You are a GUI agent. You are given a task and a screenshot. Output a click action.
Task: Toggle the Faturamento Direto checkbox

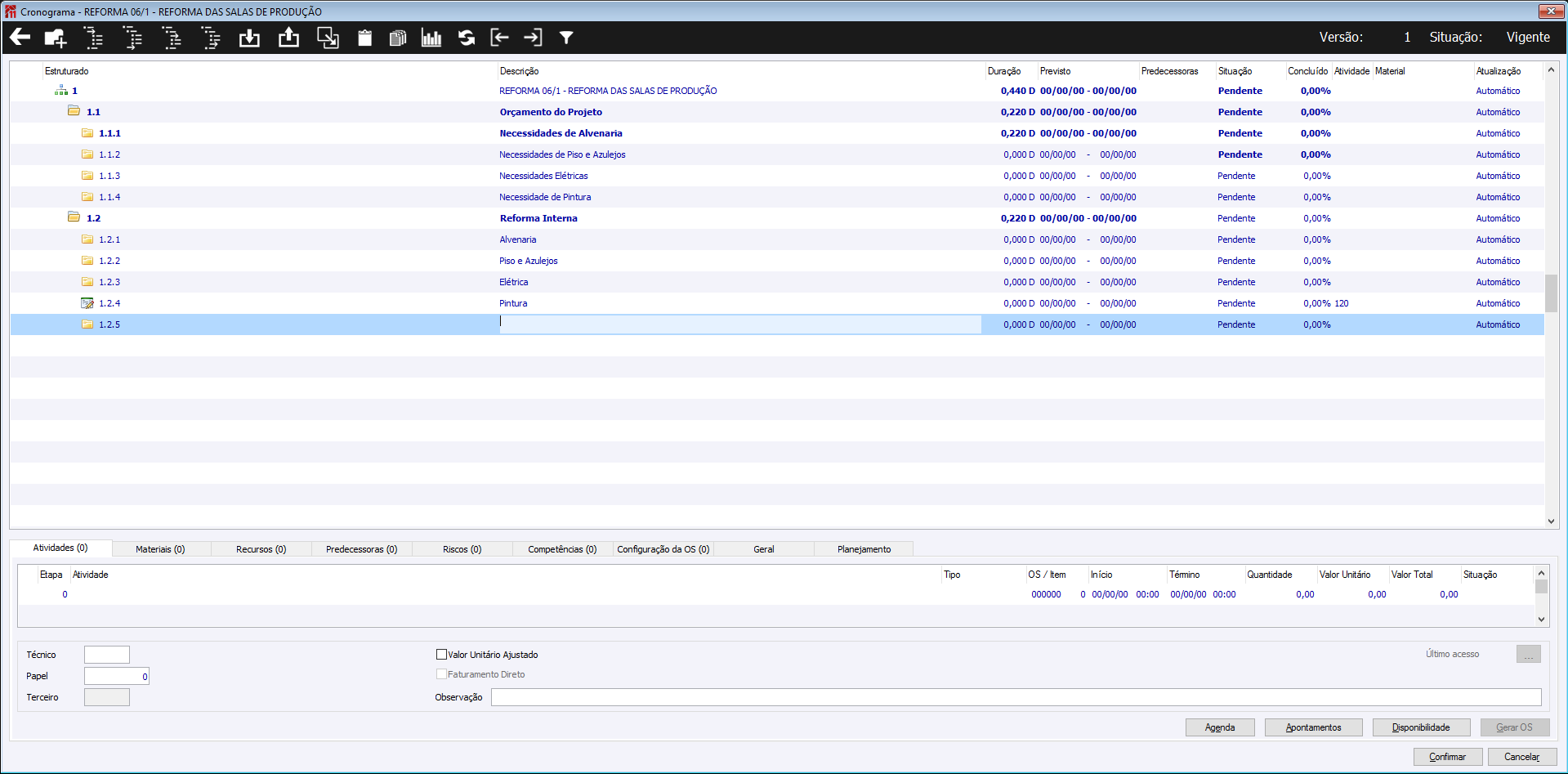(x=441, y=674)
